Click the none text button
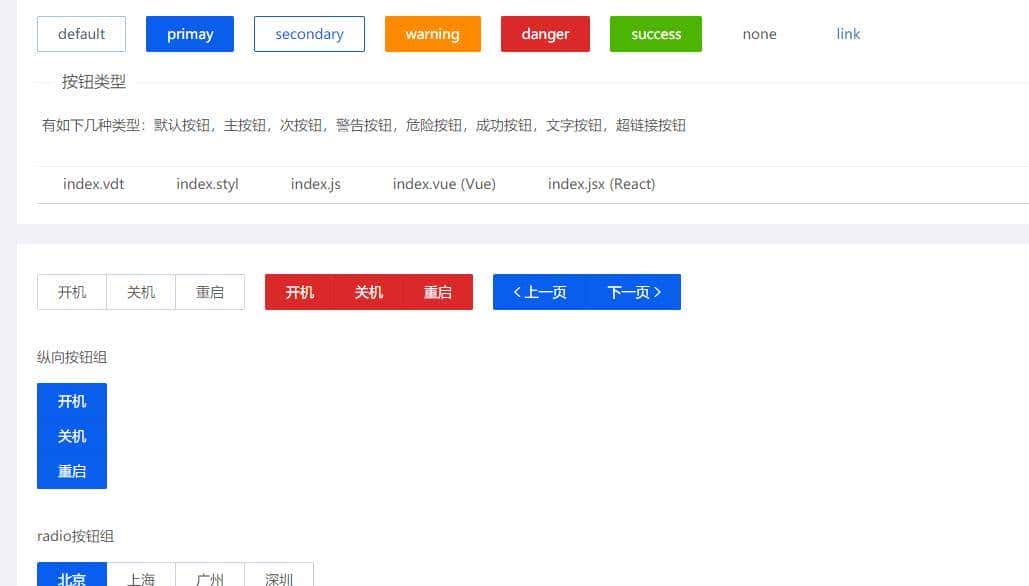Viewport: 1029px width, 586px height. pos(759,33)
